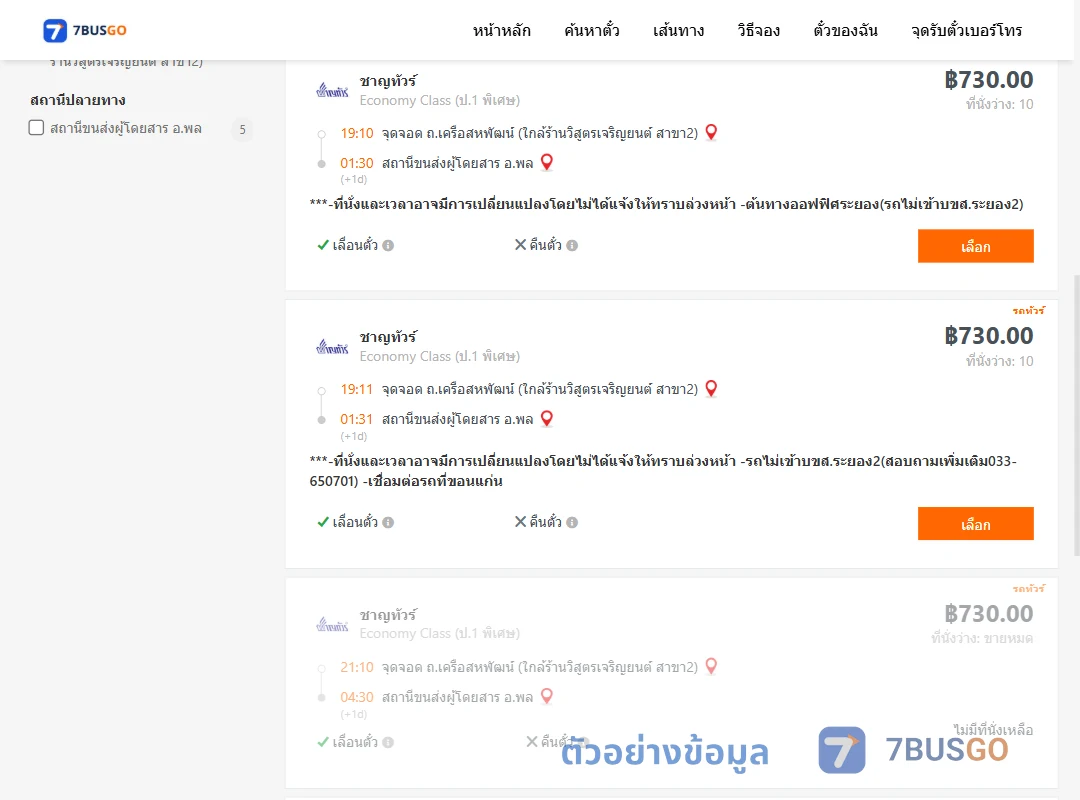Click the green check by เลื่อนตั๋ว on the 21:10 trip
The width and height of the screenshot is (1080, 800).
323,742
